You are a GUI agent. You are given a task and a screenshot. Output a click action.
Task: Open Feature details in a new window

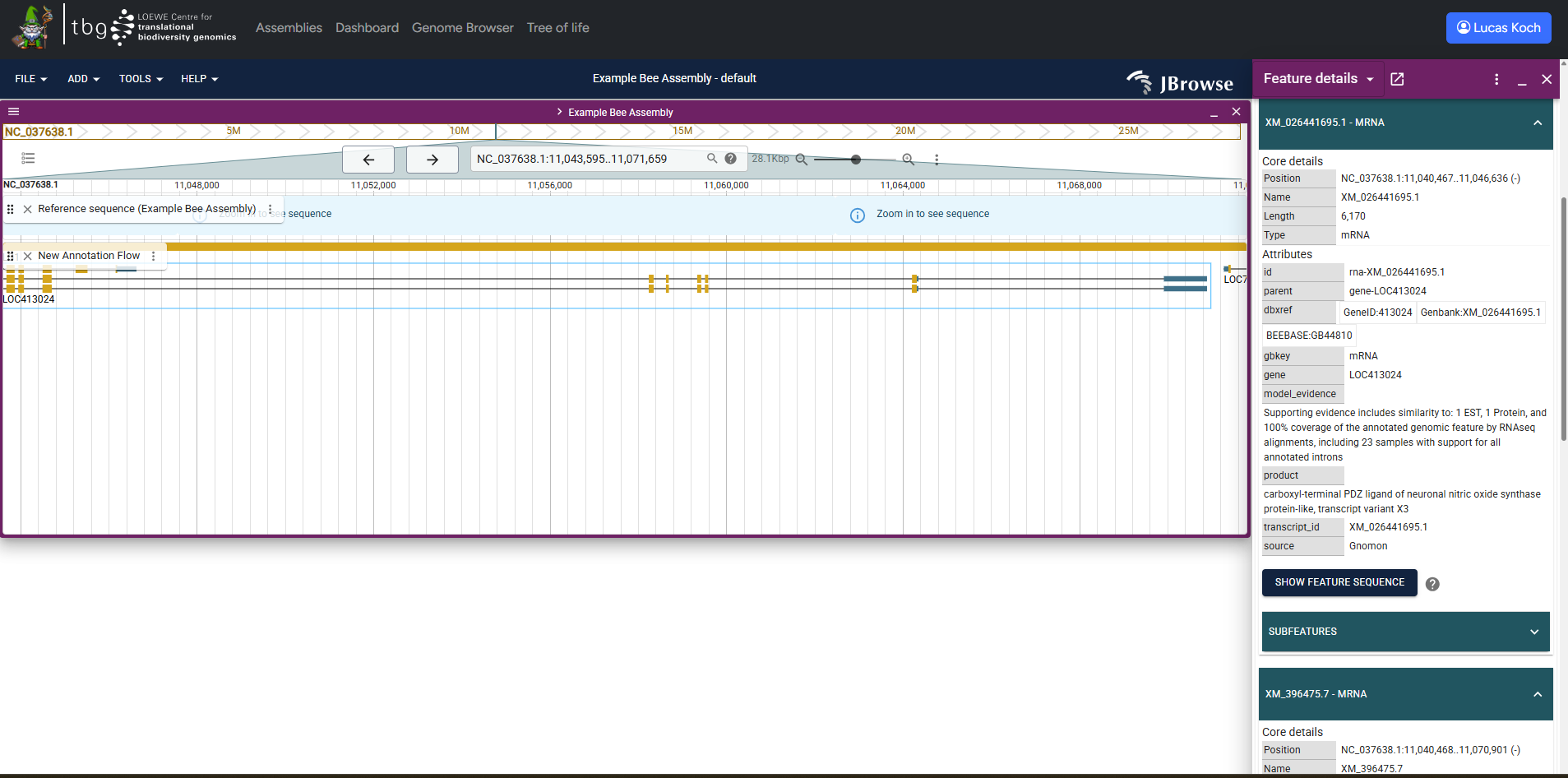click(x=1397, y=79)
